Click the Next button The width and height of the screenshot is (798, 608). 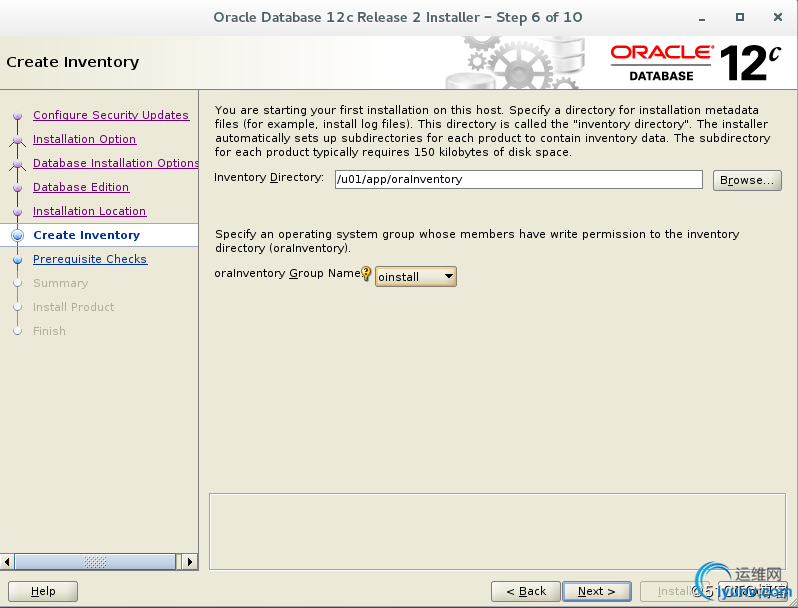click(597, 591)
